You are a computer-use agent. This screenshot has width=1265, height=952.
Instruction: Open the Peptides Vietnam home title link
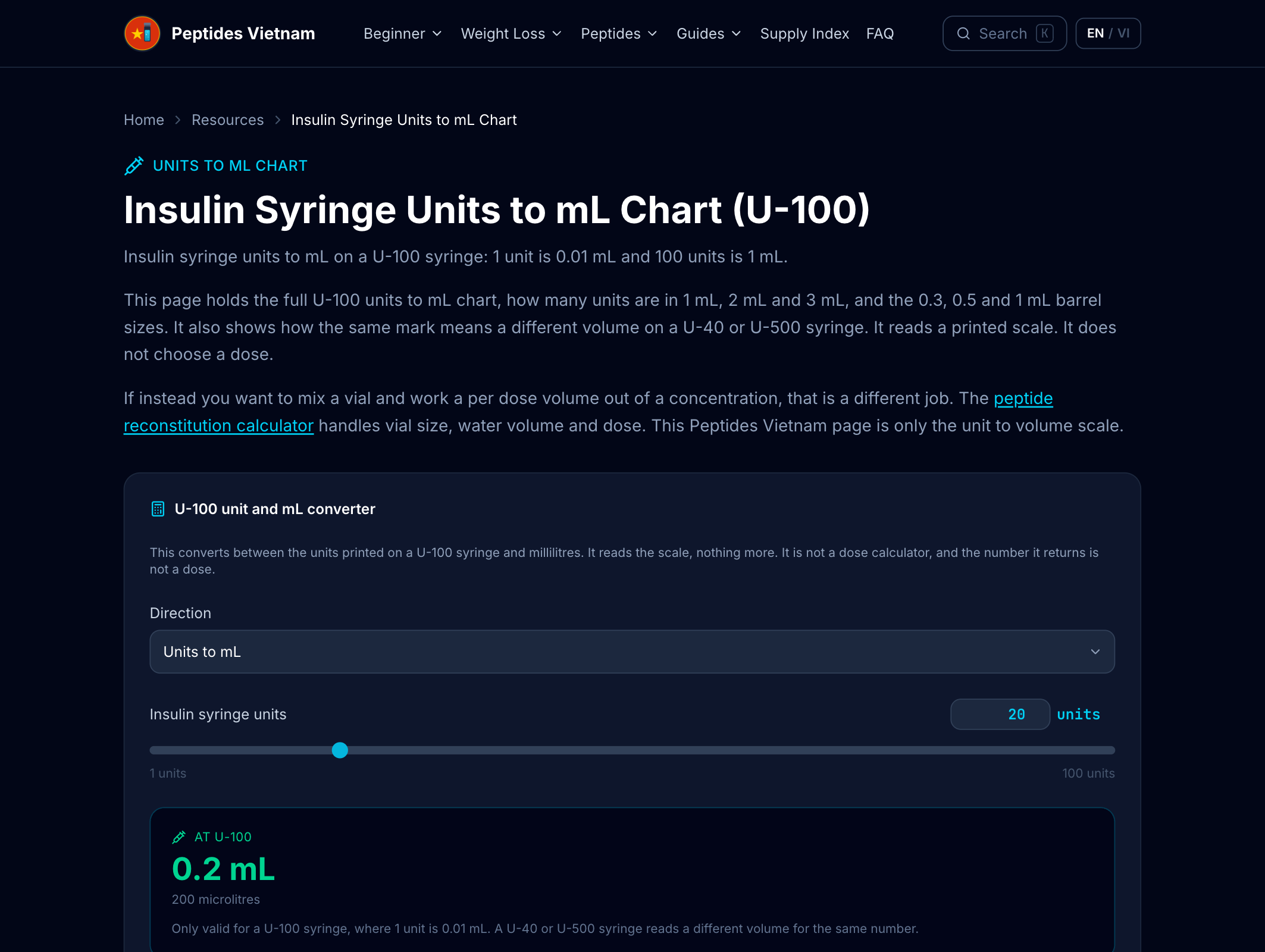tap(243, 33)
